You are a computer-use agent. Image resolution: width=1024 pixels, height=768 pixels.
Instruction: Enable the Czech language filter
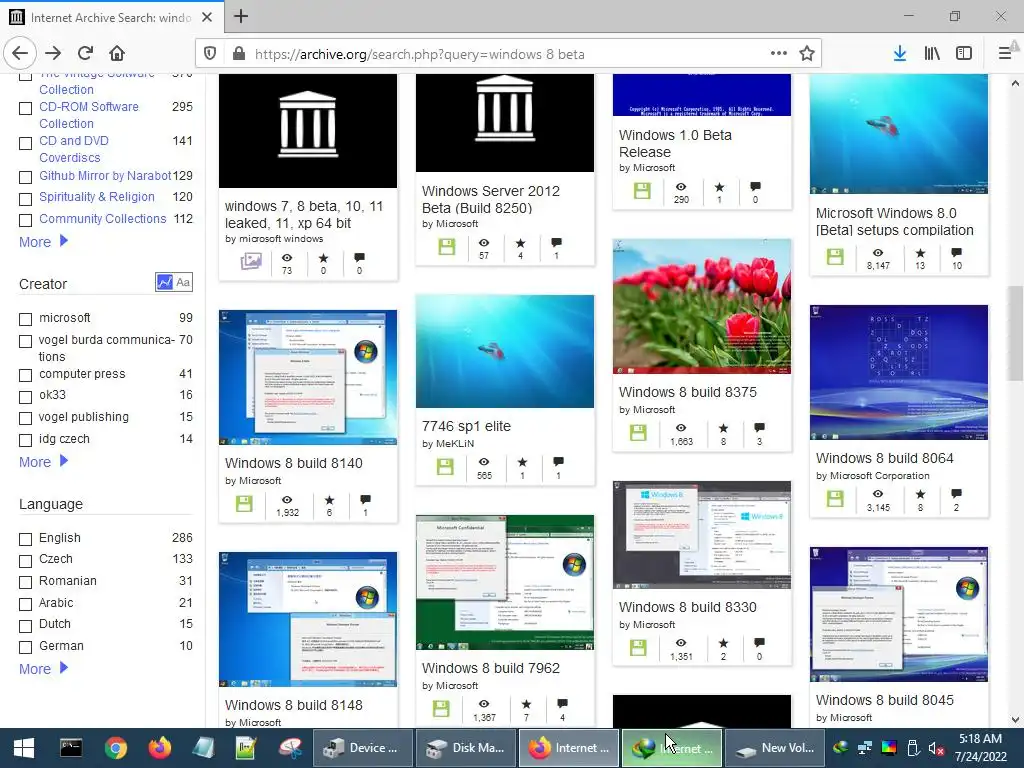(25, 561)
